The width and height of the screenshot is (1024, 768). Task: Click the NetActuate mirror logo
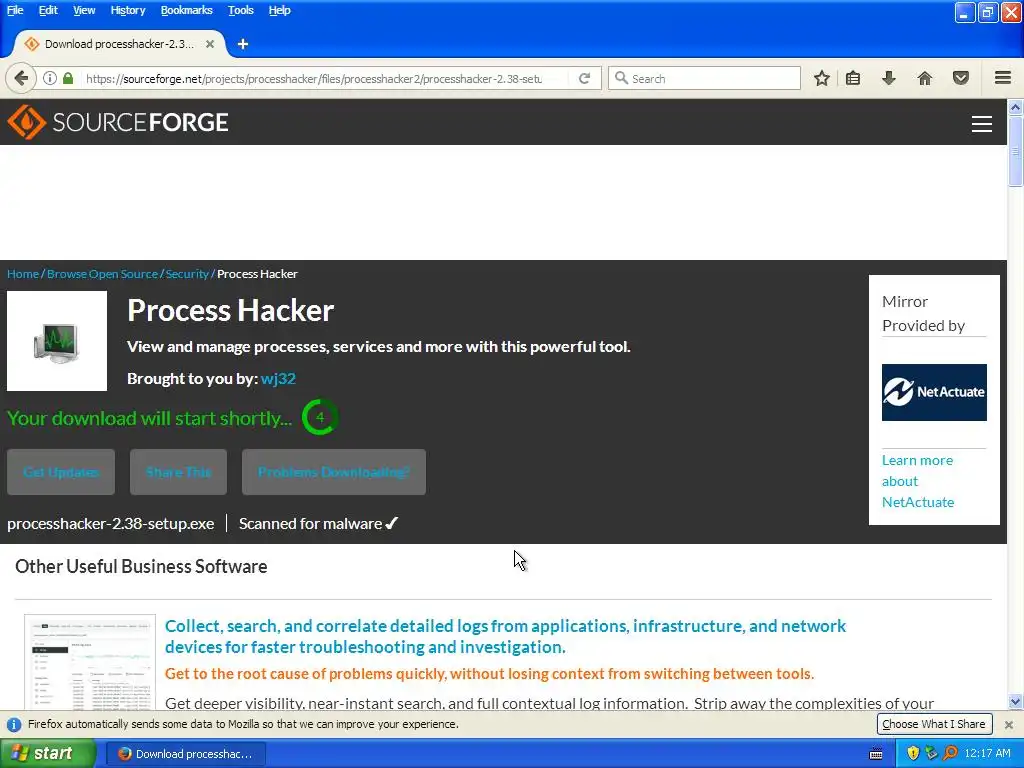tap(934, 392)
